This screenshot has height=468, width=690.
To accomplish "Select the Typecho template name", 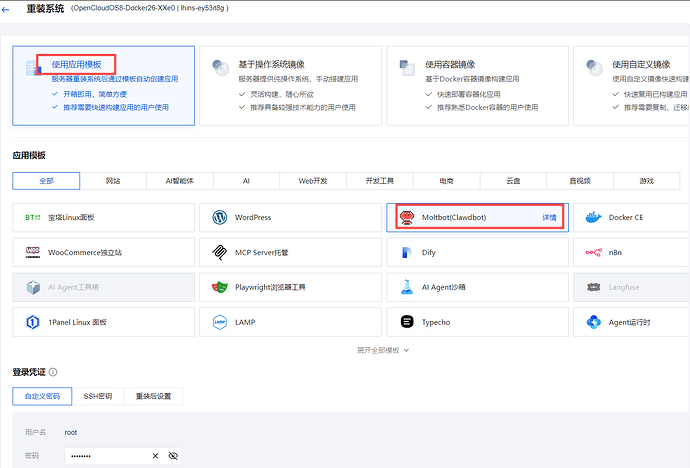I will pyautogui.click(x=436, y=322).
